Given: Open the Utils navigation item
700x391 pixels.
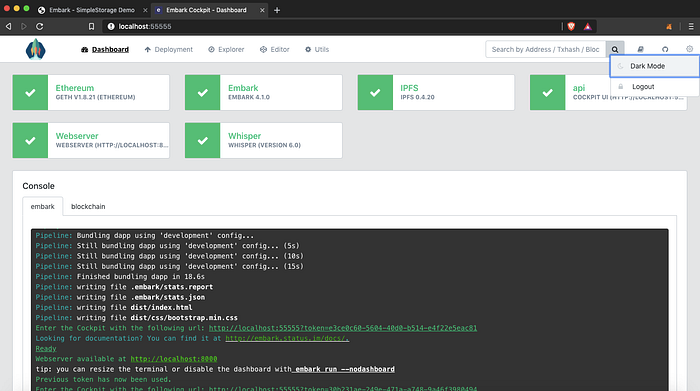Looking at the screenshot, I should pos(317,50).
